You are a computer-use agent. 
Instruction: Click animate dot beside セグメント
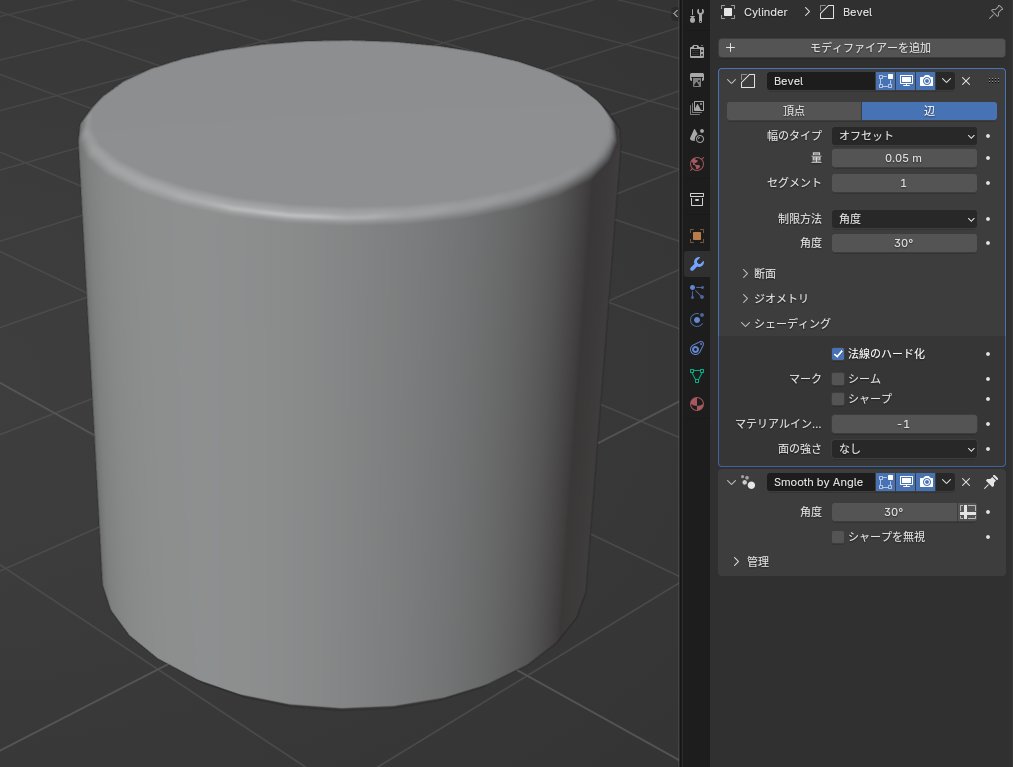(988, 184)
